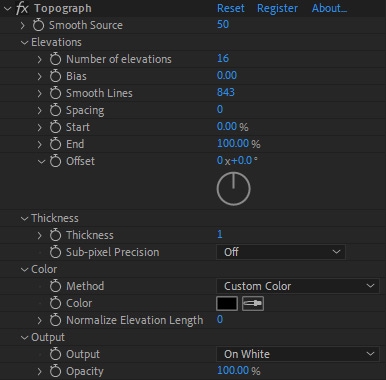This screenshot has height=380, width=386.
Task: Toggle the Thickness property stopwatch icon
Action: 55,235
